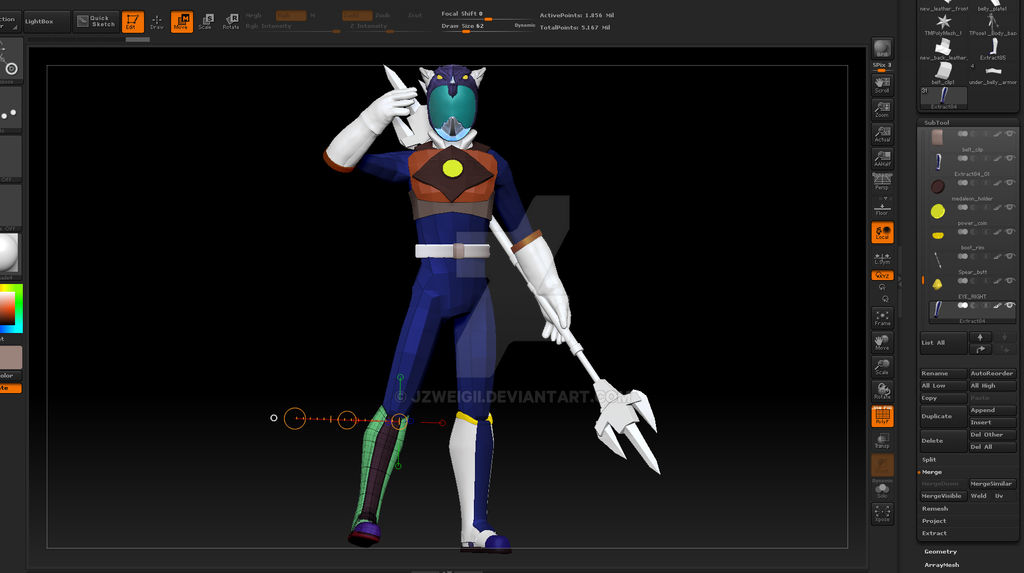Select the belt_clip1 tool thumbnail
The height and width of the screenshot is (573, 1024).
coord(943,74)
